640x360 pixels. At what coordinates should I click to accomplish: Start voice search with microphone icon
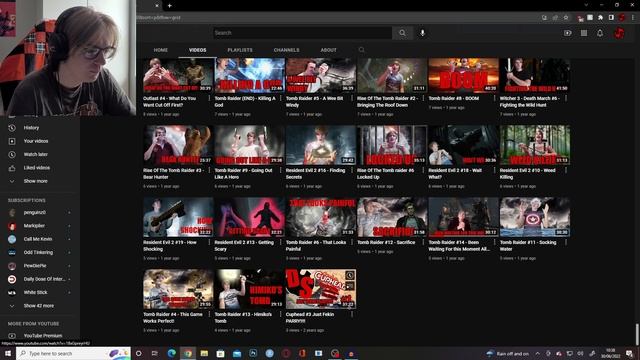coord(422,33)
